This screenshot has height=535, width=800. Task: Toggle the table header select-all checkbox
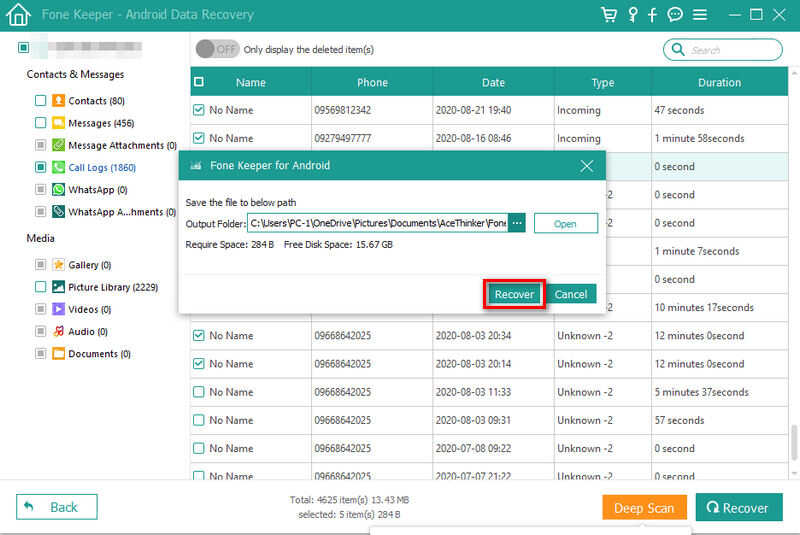(x=199, y=82)
